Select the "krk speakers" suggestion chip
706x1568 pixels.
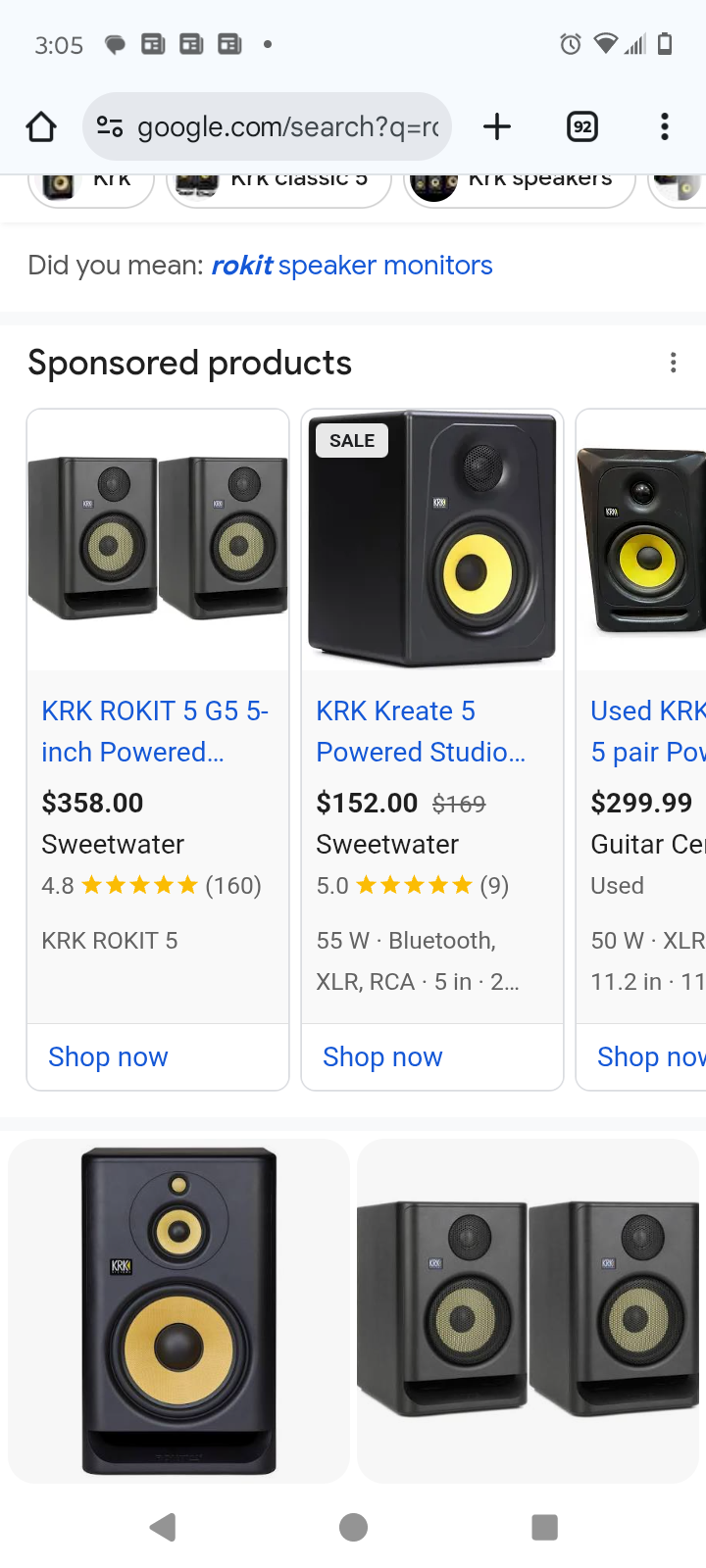pyautogui.click(x=520, y=182)
